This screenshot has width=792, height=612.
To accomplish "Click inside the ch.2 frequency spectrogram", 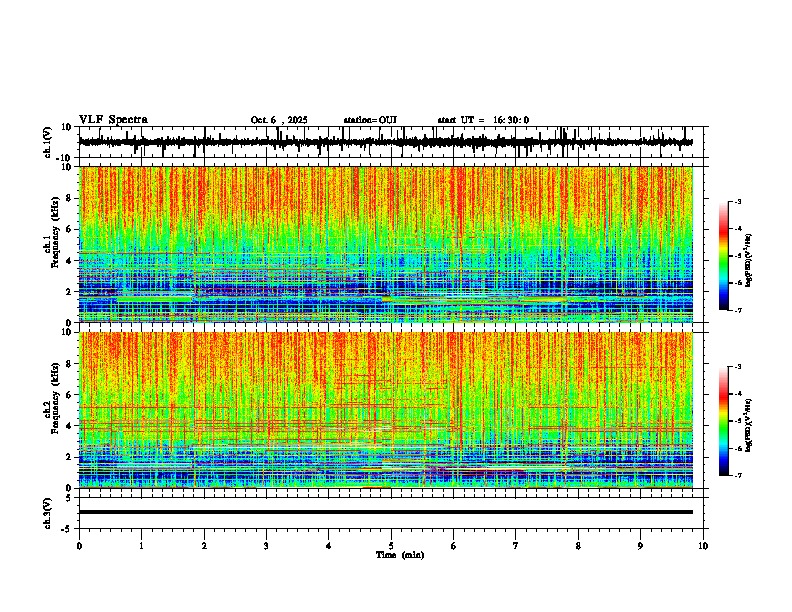I will [386, 410].
